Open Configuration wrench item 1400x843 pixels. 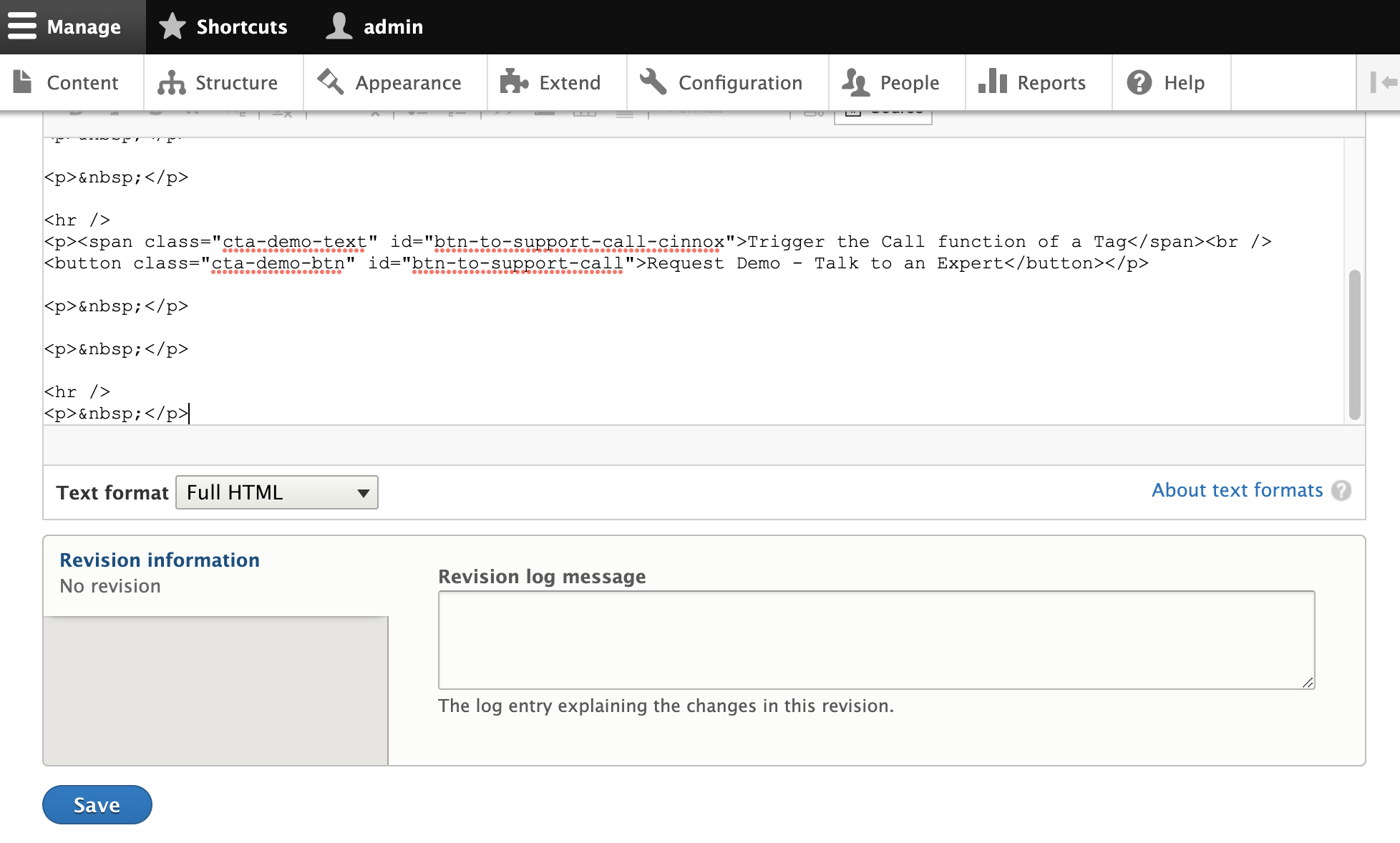tap(723, 82)
